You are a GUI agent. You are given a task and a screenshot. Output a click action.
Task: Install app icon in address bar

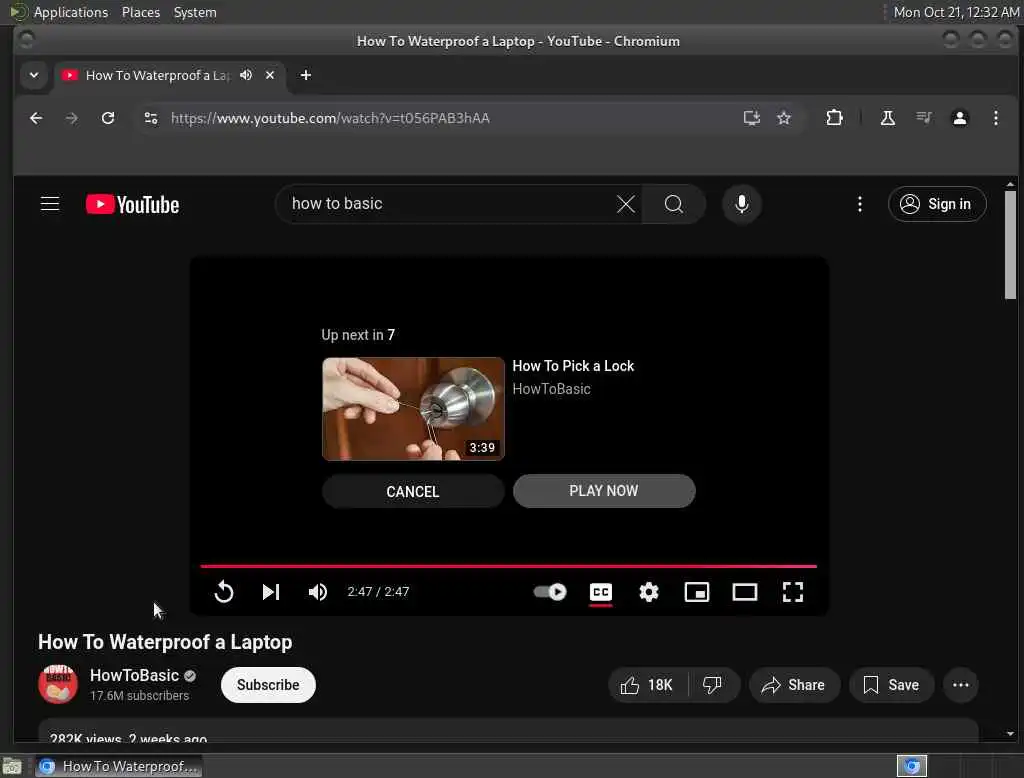tap(751, 118)
